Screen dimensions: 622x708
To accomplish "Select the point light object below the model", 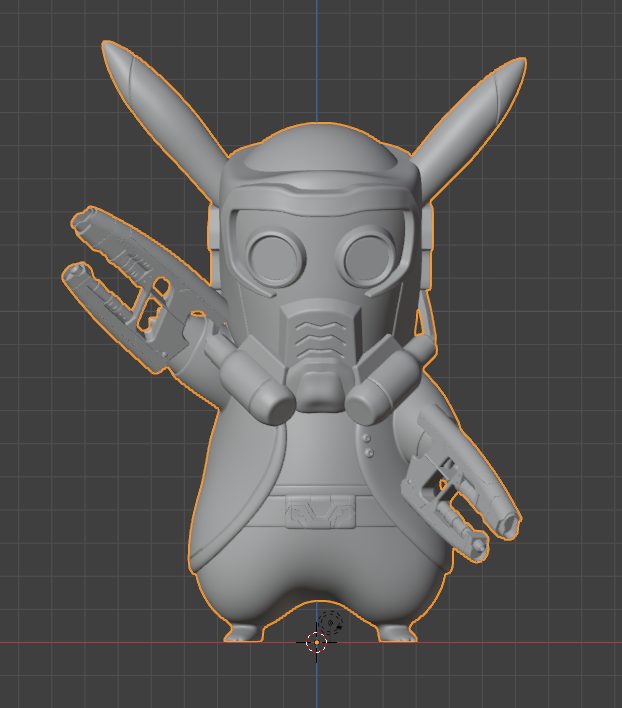I will pos(330,623).
